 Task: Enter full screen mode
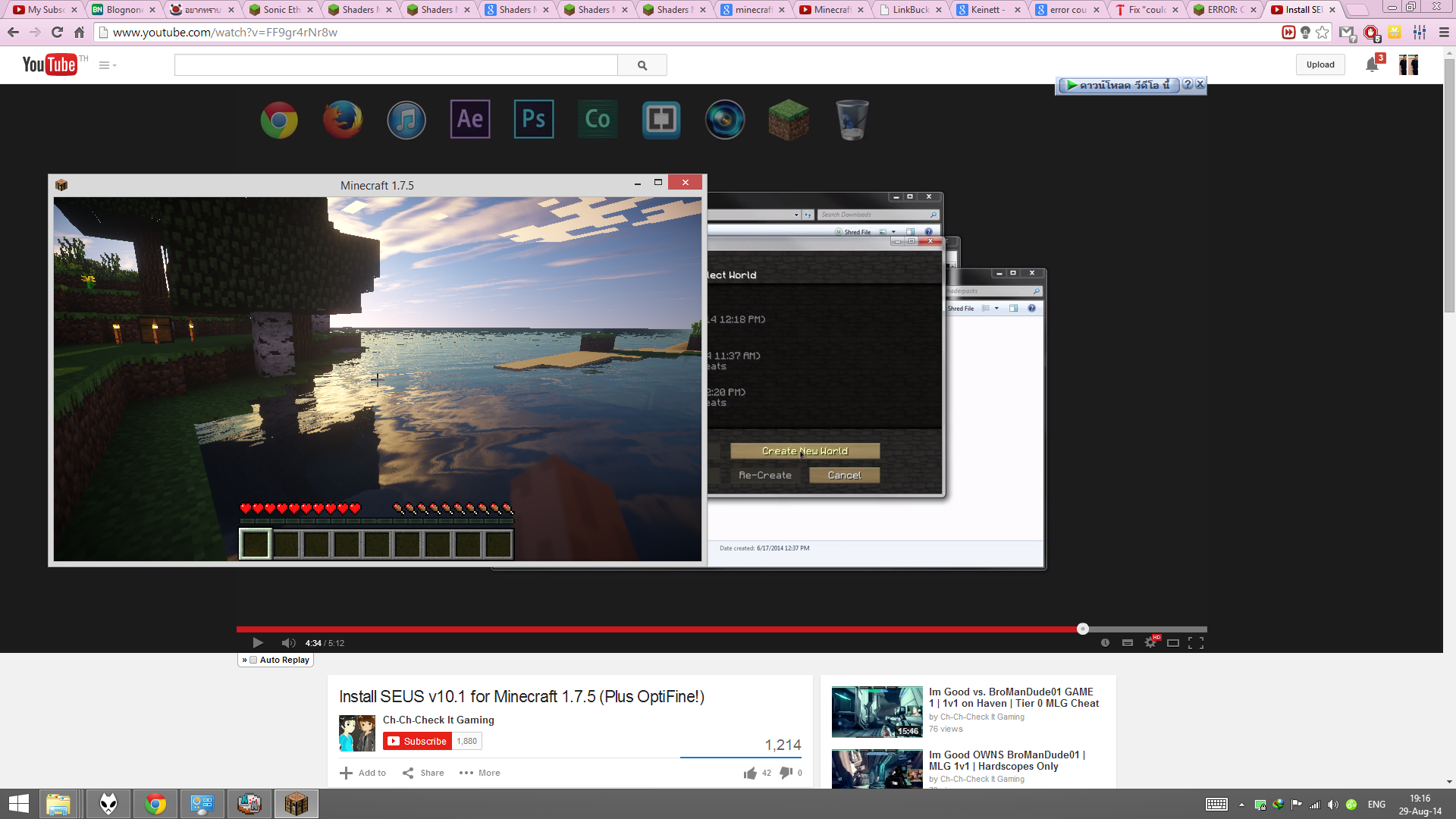(1196, 643)
